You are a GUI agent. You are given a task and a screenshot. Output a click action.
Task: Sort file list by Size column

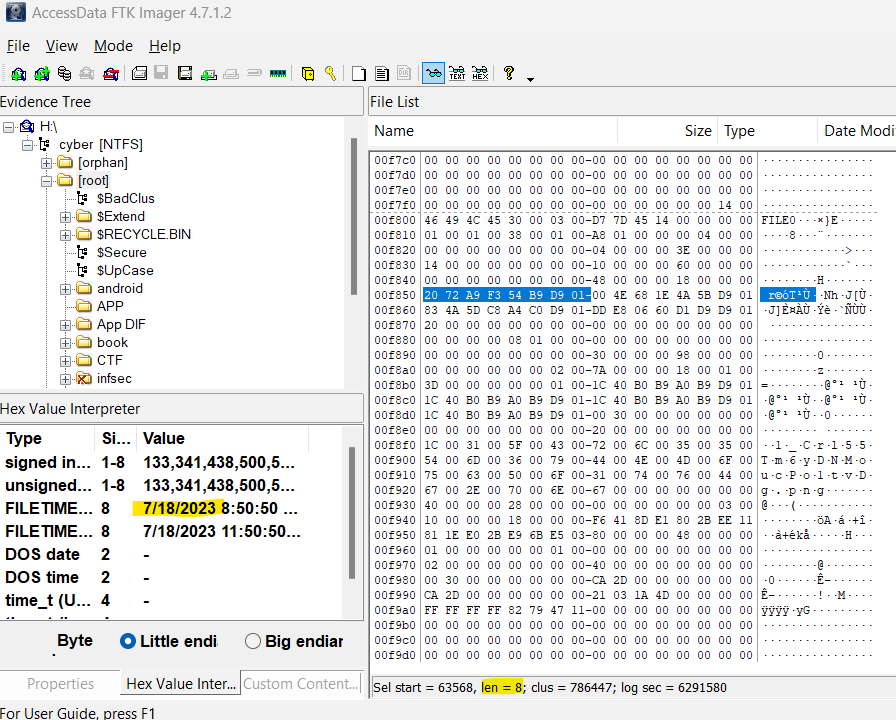coord(667,131)
